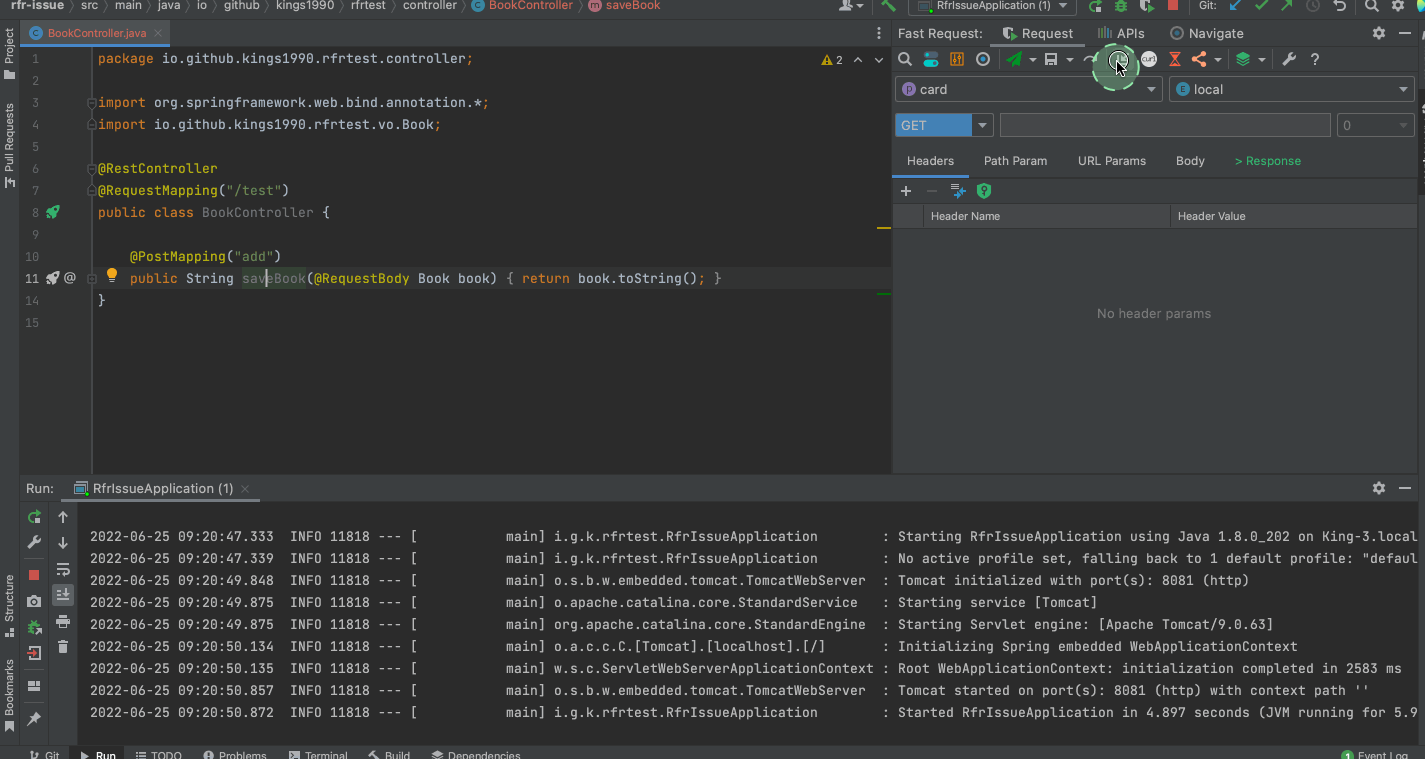Click the request URL input field
This screenshot has width=1425, height=759.
pyautogui.click(x=1164, y=126)
